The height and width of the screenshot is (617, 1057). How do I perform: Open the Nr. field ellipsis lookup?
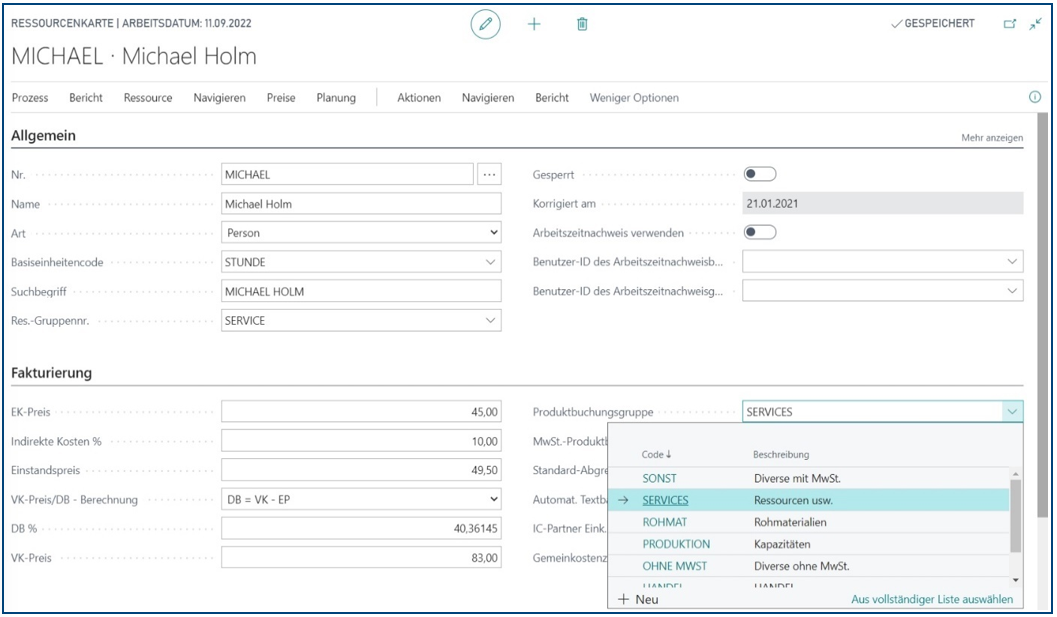[489, 175]
